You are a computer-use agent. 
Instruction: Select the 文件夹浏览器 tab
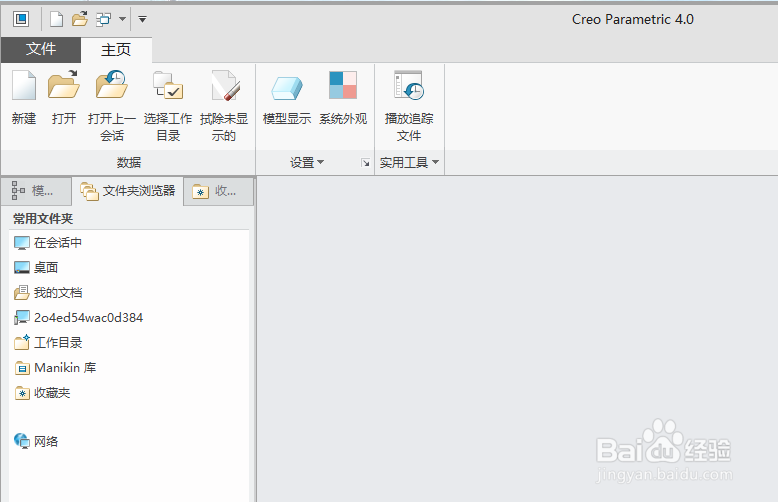(128, 191)
